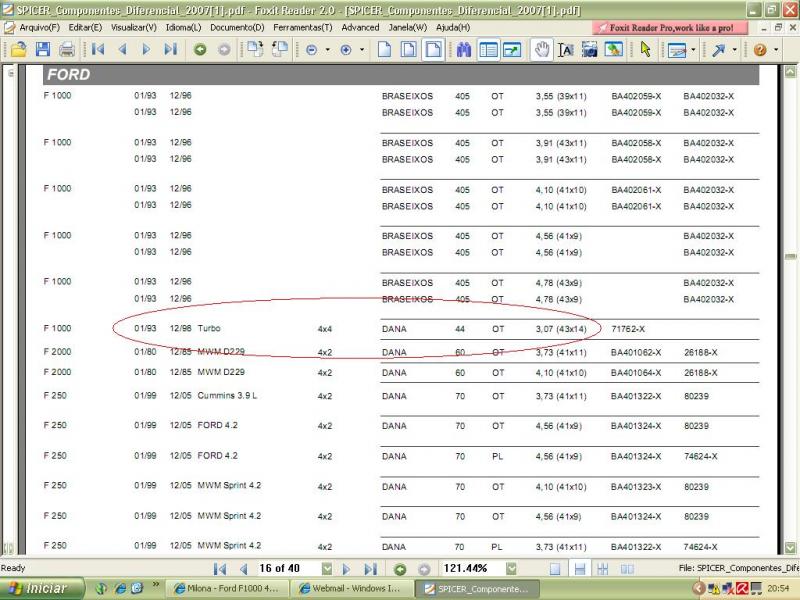
Task: Switch to the Webmail - Windows taskbar window
Action: pos(353,589)
